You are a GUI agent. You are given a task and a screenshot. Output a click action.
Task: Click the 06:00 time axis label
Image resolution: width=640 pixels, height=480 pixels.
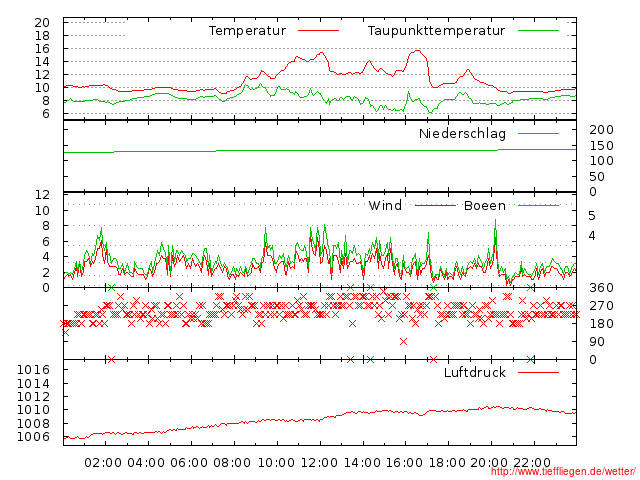click(x=189, y=463)
